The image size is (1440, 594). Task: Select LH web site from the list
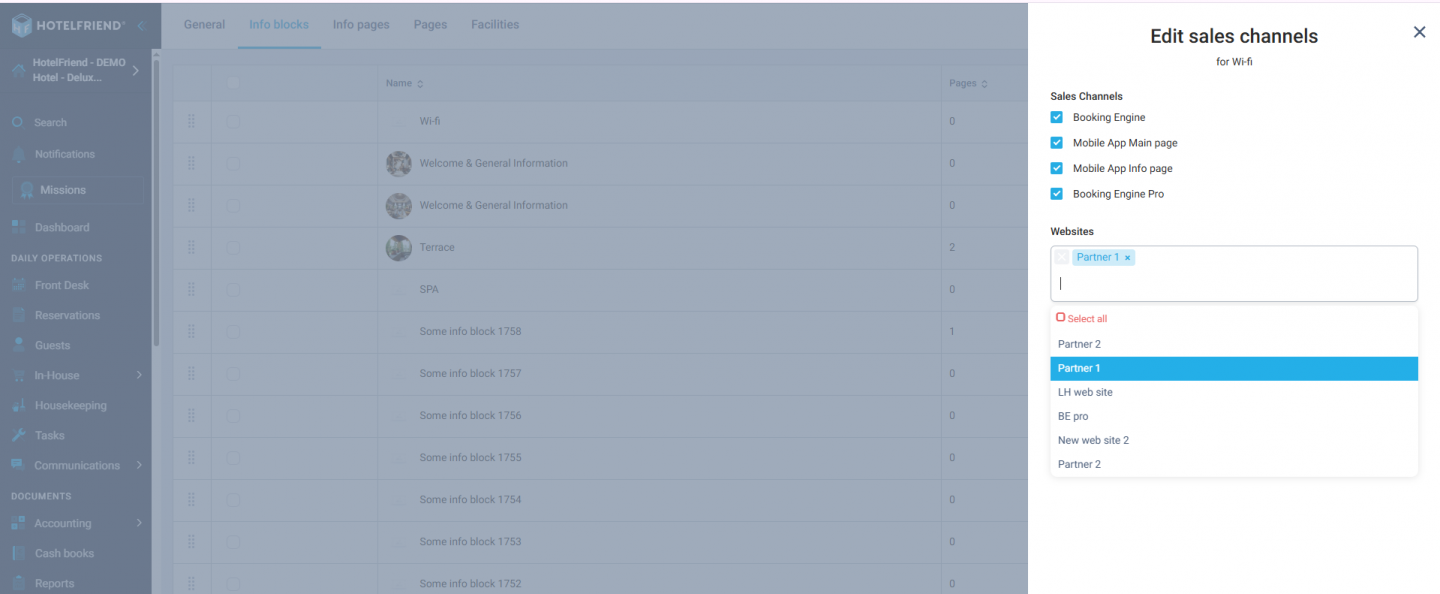(x=1086, y=392)
